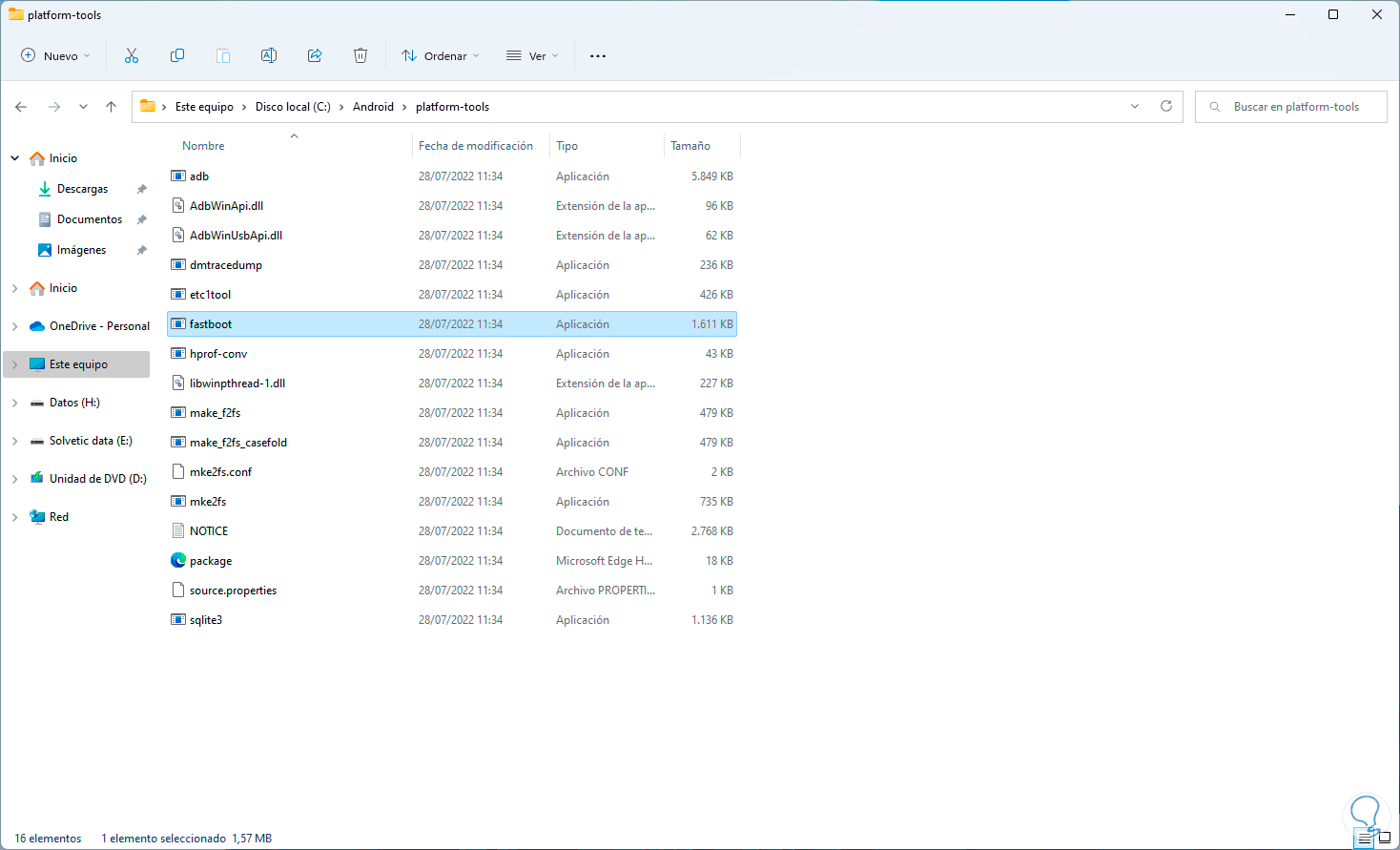Open the Ver view dropdown

532,56
